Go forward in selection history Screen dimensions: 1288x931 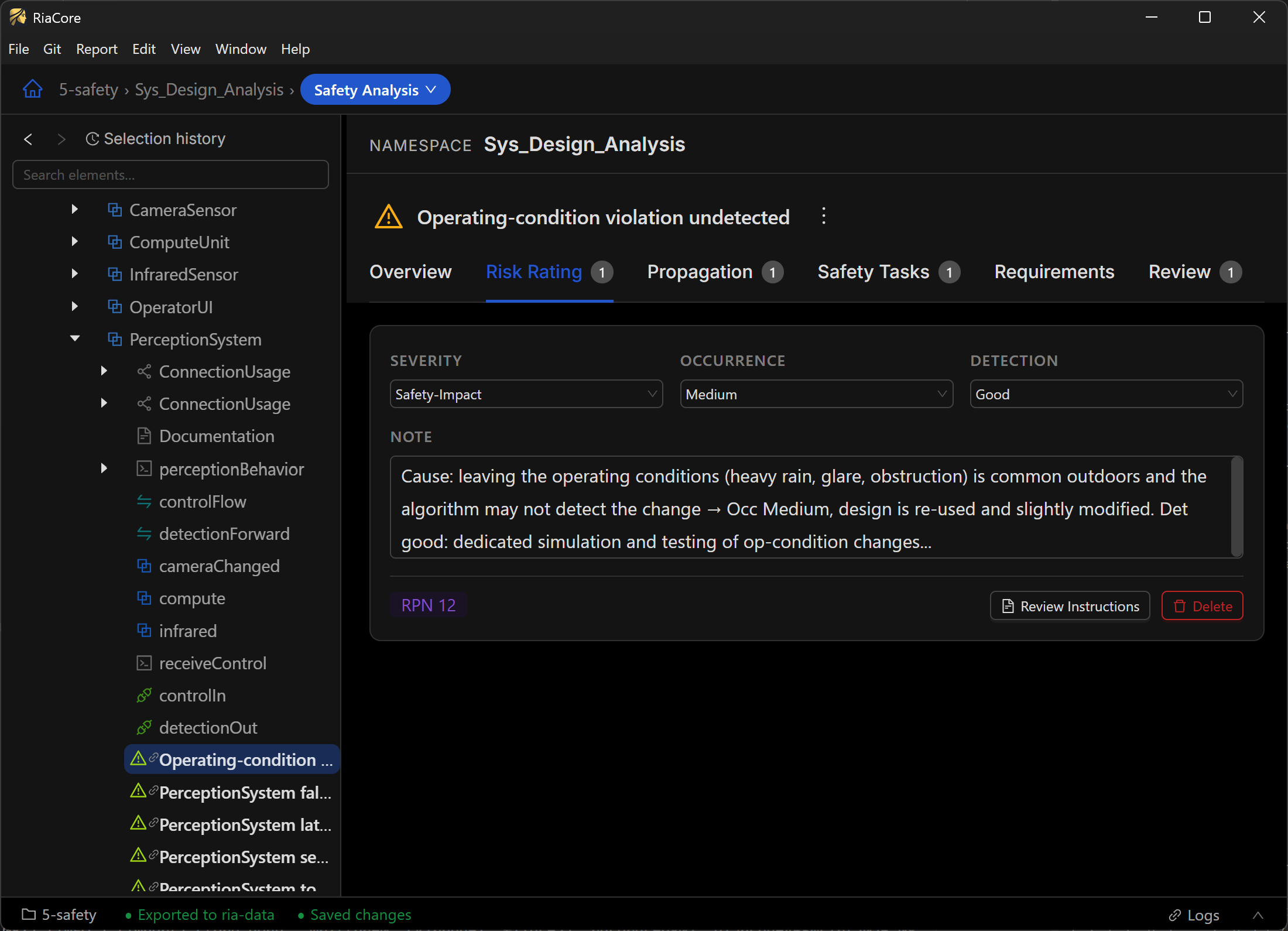pyautogui.click(x=61, y=139)
